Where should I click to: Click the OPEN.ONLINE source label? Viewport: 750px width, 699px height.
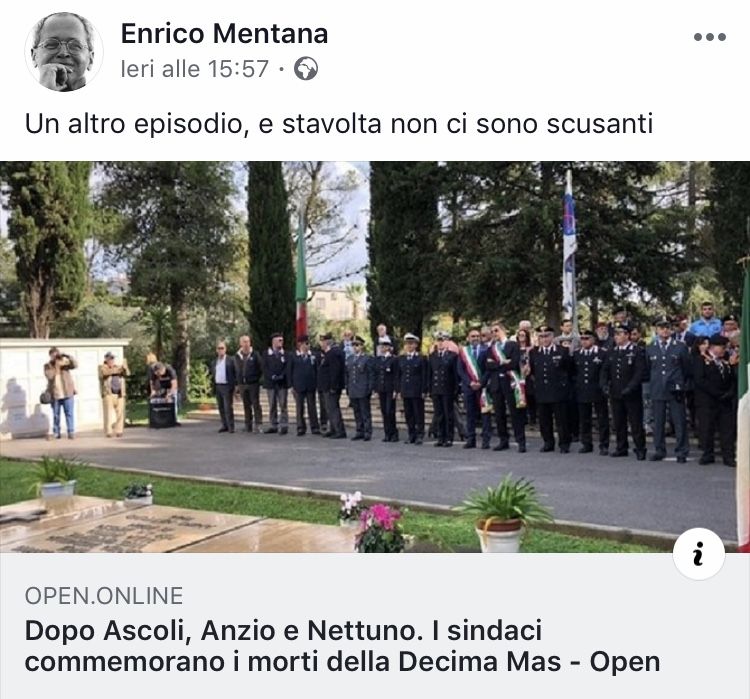pyautogui.click(x=104, y=596)
